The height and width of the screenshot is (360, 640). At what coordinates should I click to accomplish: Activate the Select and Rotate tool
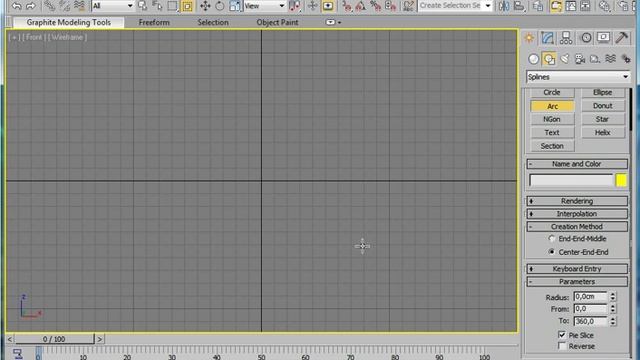220,6
